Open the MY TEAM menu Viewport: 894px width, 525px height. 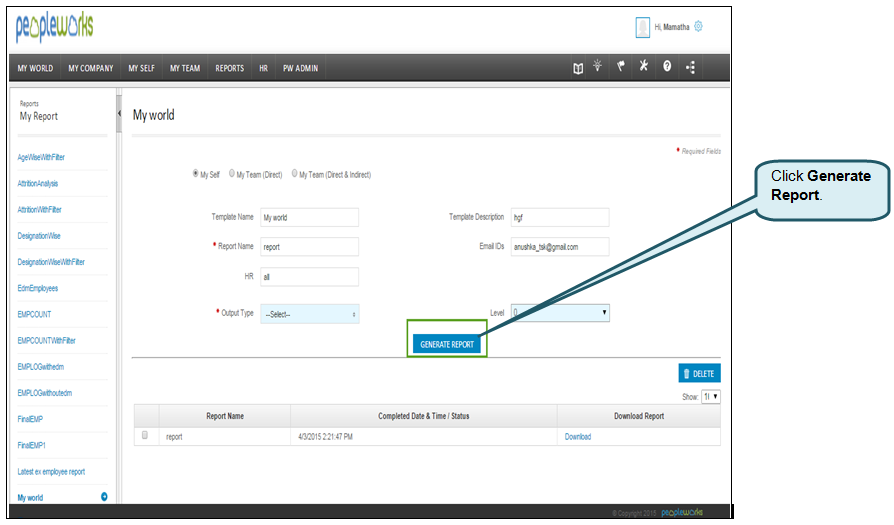point(185,68)
